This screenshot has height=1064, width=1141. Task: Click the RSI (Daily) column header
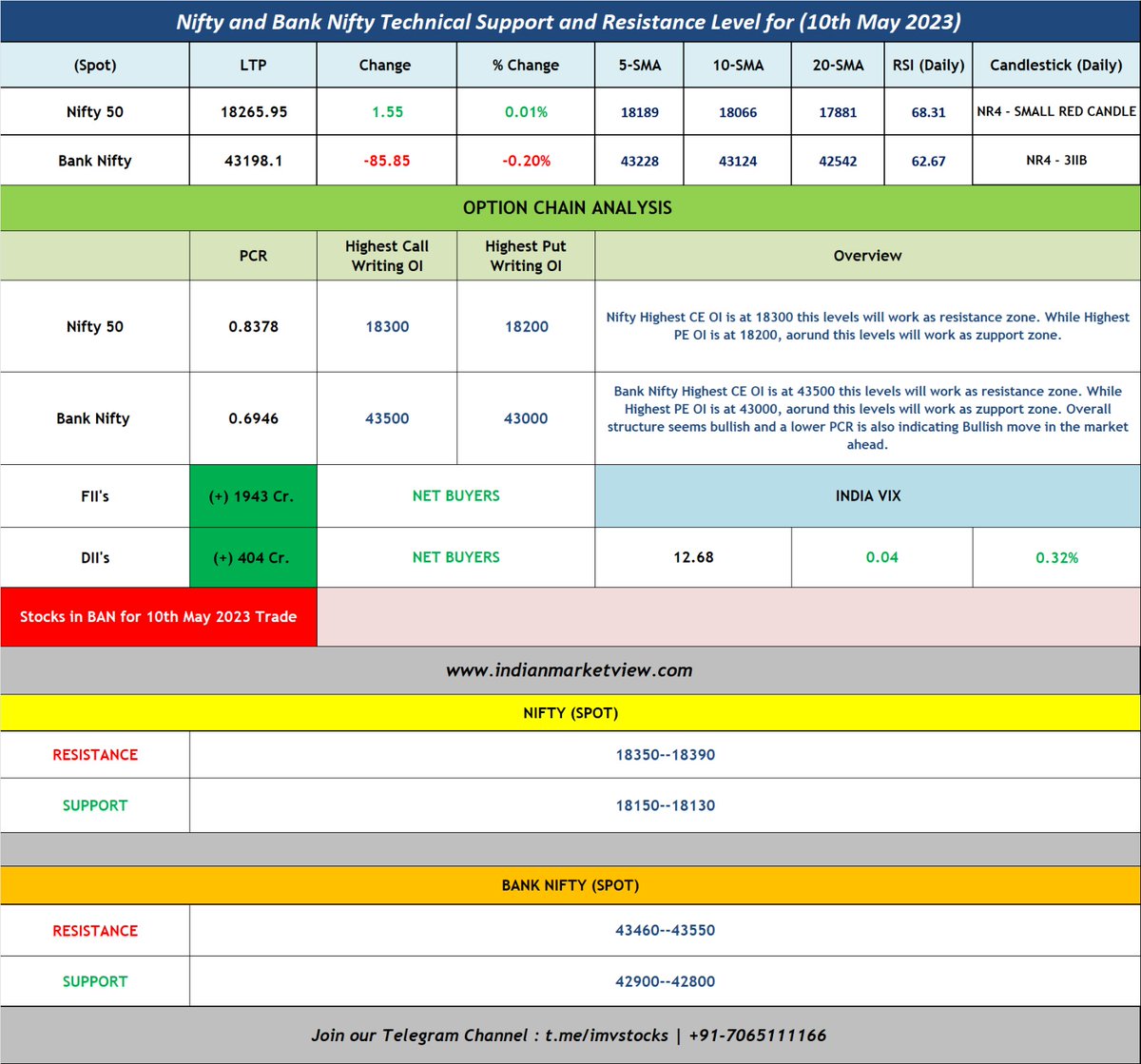point(928,66)
